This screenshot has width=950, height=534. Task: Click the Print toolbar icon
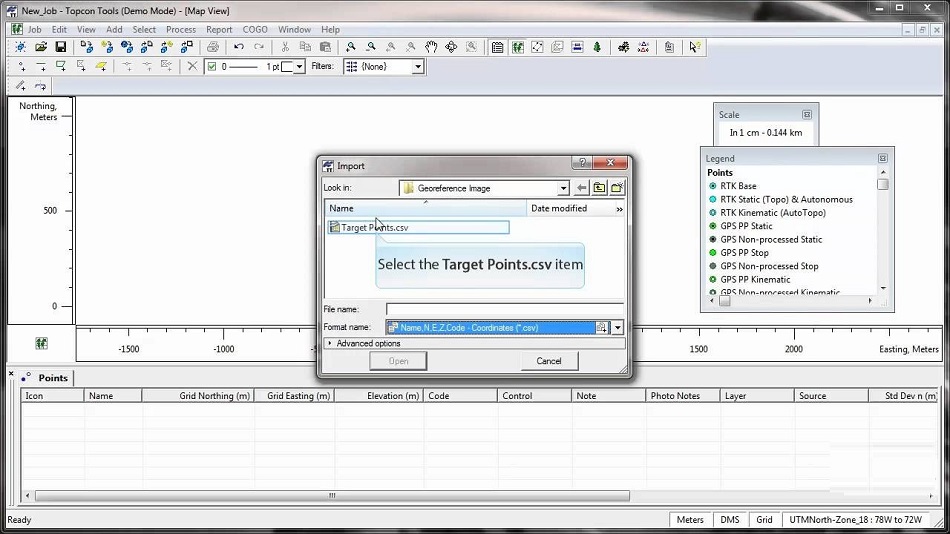point(213,47)
